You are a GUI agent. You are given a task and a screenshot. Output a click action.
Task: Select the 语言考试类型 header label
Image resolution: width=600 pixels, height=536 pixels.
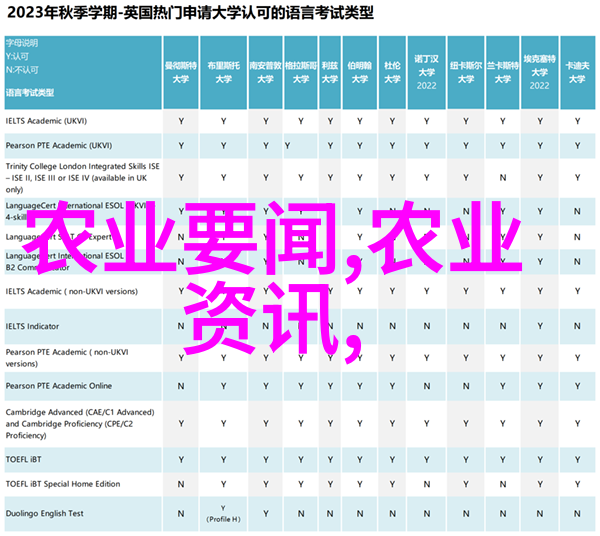[x=30, y=93]
